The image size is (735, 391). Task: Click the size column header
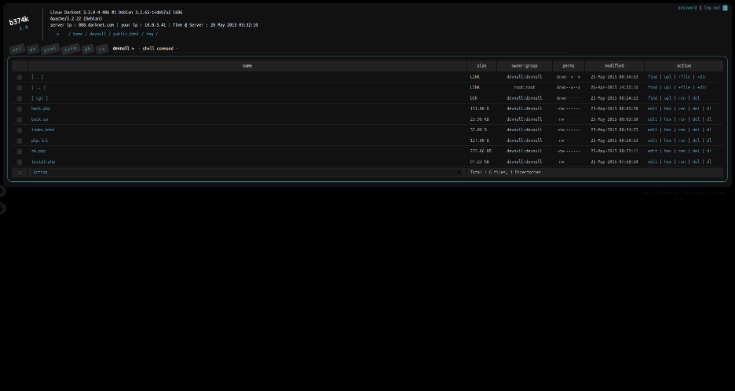[x=482, y=66]
